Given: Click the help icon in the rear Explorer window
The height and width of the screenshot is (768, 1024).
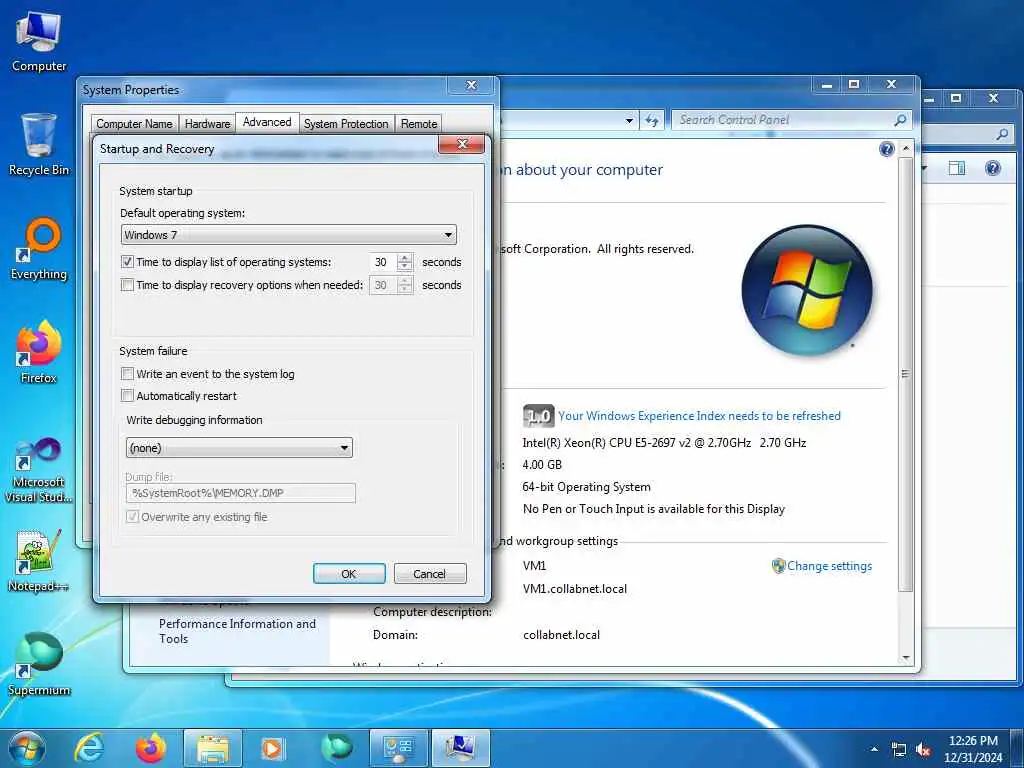Looking at the screenshot, I should click(993, 168).
